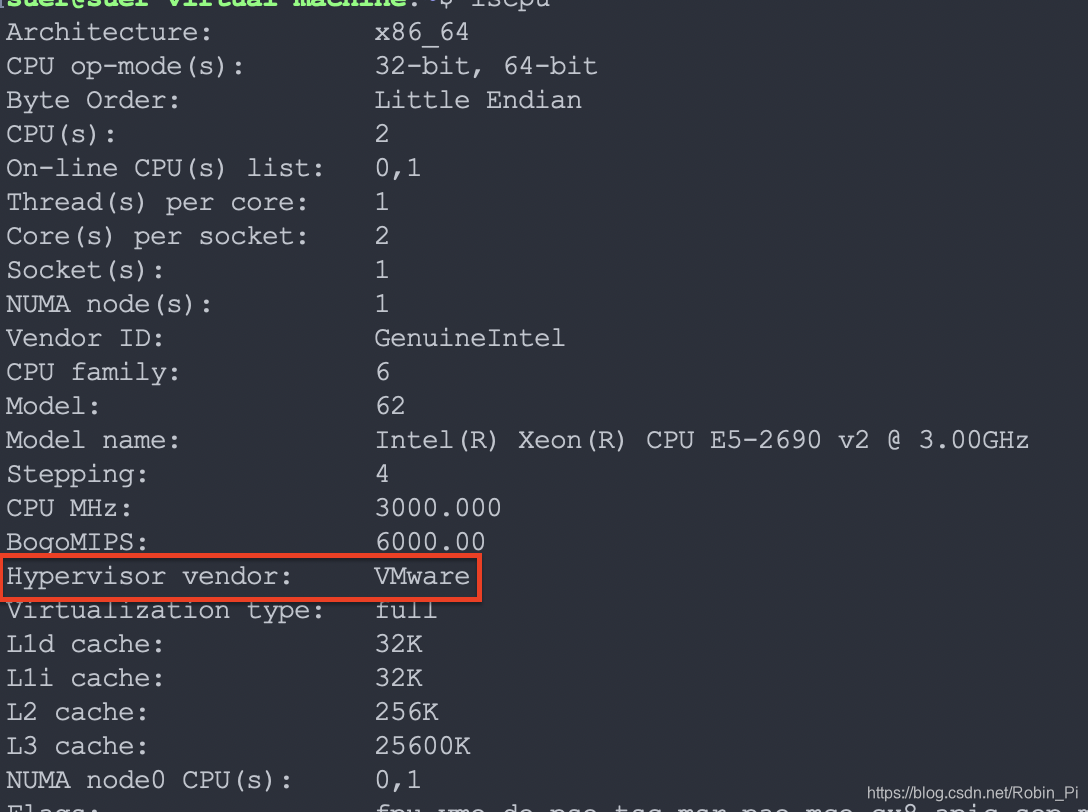Click the L2 cache 256K value
This screenshot has height=812, width=1088.
(407, 712)
